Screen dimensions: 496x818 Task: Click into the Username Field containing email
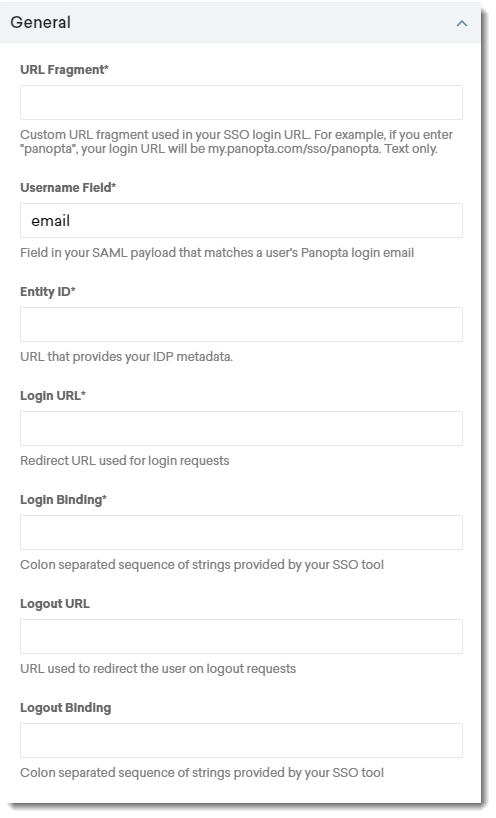[241, 221]
